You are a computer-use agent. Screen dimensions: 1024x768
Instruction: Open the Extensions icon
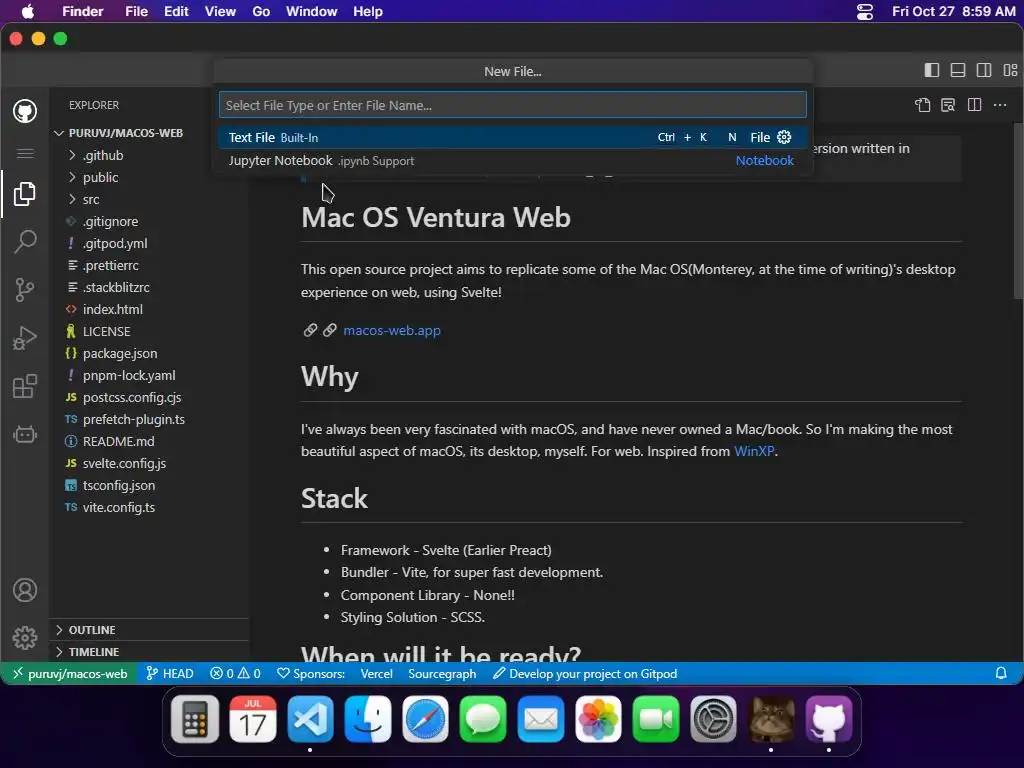point(25,386)
